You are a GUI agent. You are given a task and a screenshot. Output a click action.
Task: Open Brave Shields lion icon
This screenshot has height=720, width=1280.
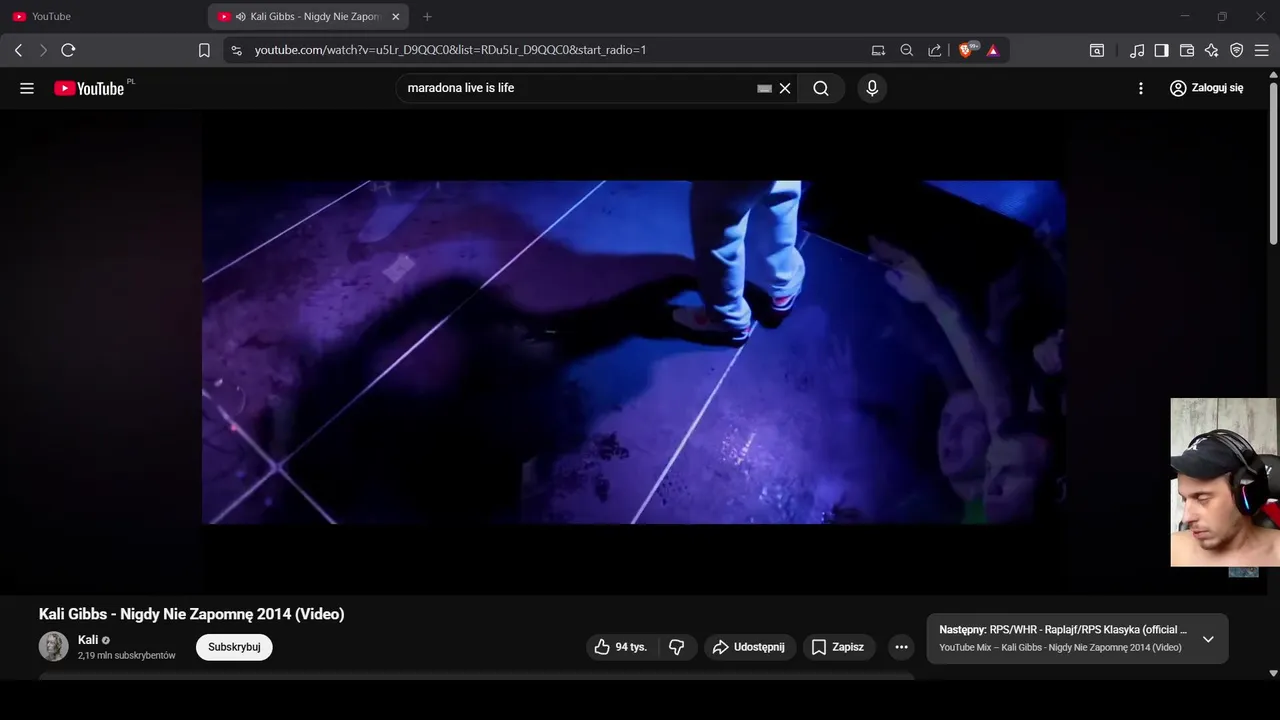(x=967, y=50)
